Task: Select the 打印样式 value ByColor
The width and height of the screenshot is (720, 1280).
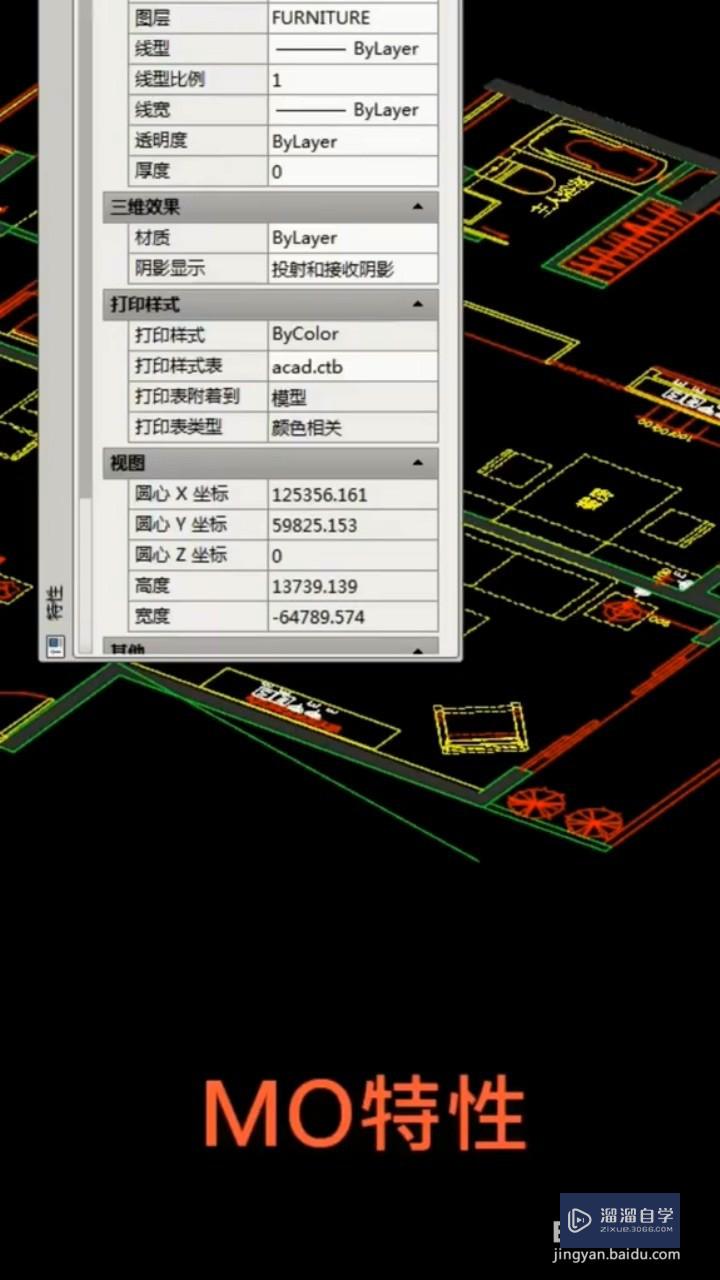Action: pos(353,334)
